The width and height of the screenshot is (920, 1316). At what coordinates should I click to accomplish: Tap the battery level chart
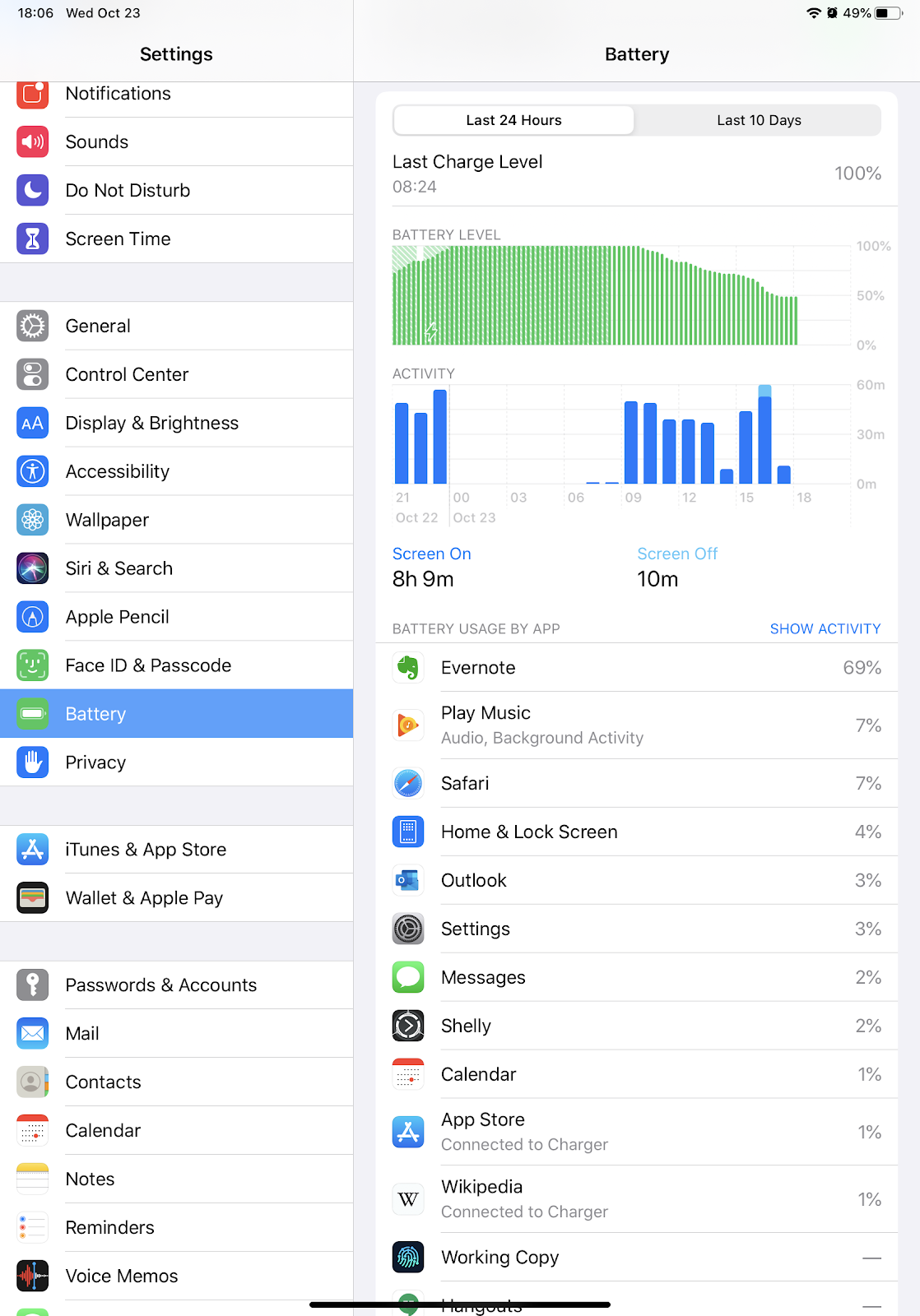[621, 295]
